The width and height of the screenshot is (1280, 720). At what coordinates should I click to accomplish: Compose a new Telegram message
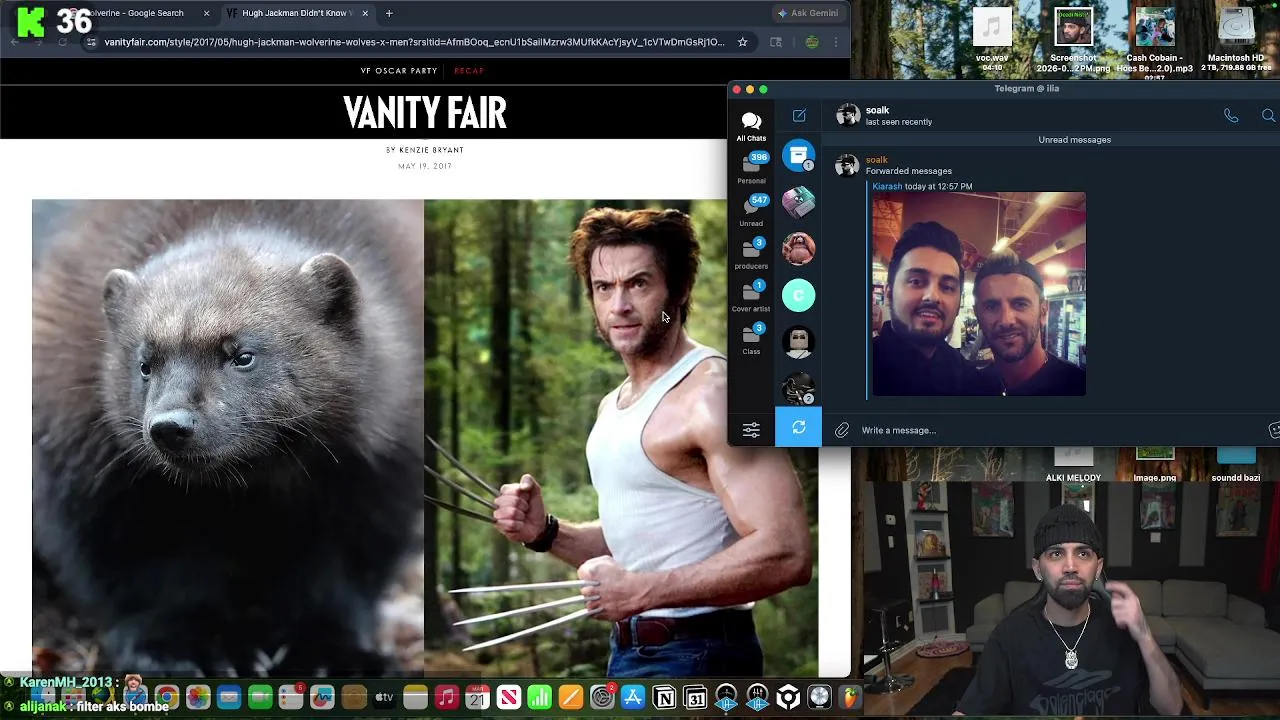tap(799, 116)
